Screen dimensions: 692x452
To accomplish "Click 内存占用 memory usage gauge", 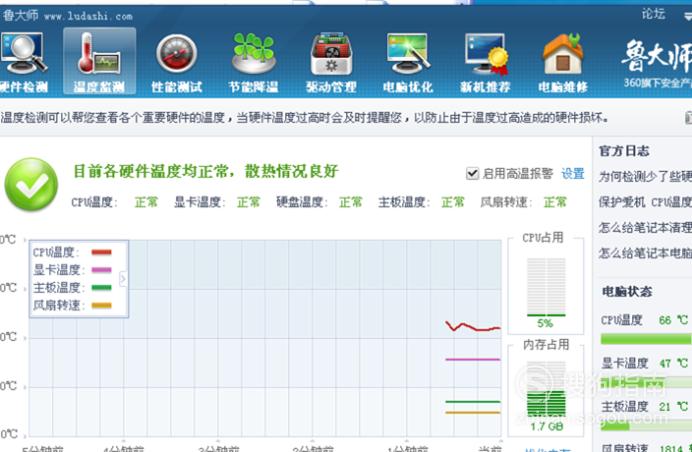I will tap(546, 390).
